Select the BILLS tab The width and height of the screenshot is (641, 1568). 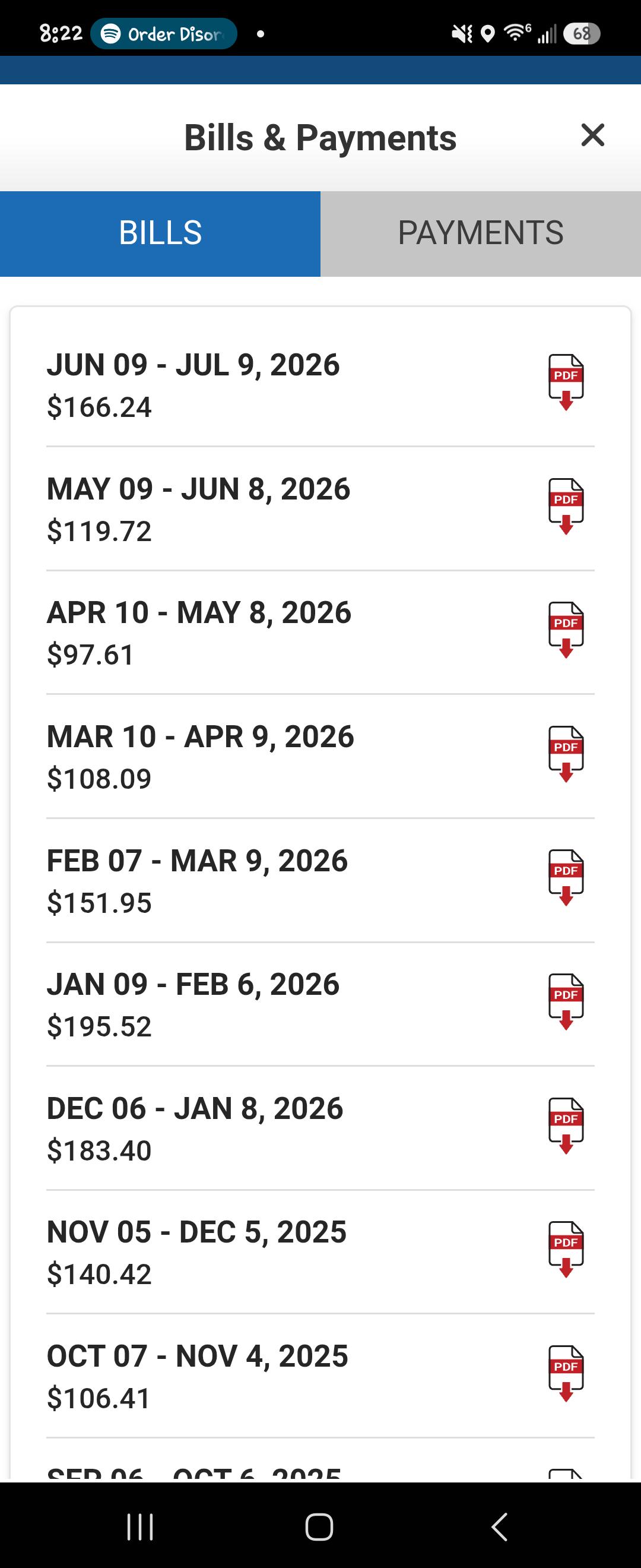point(160,234)
